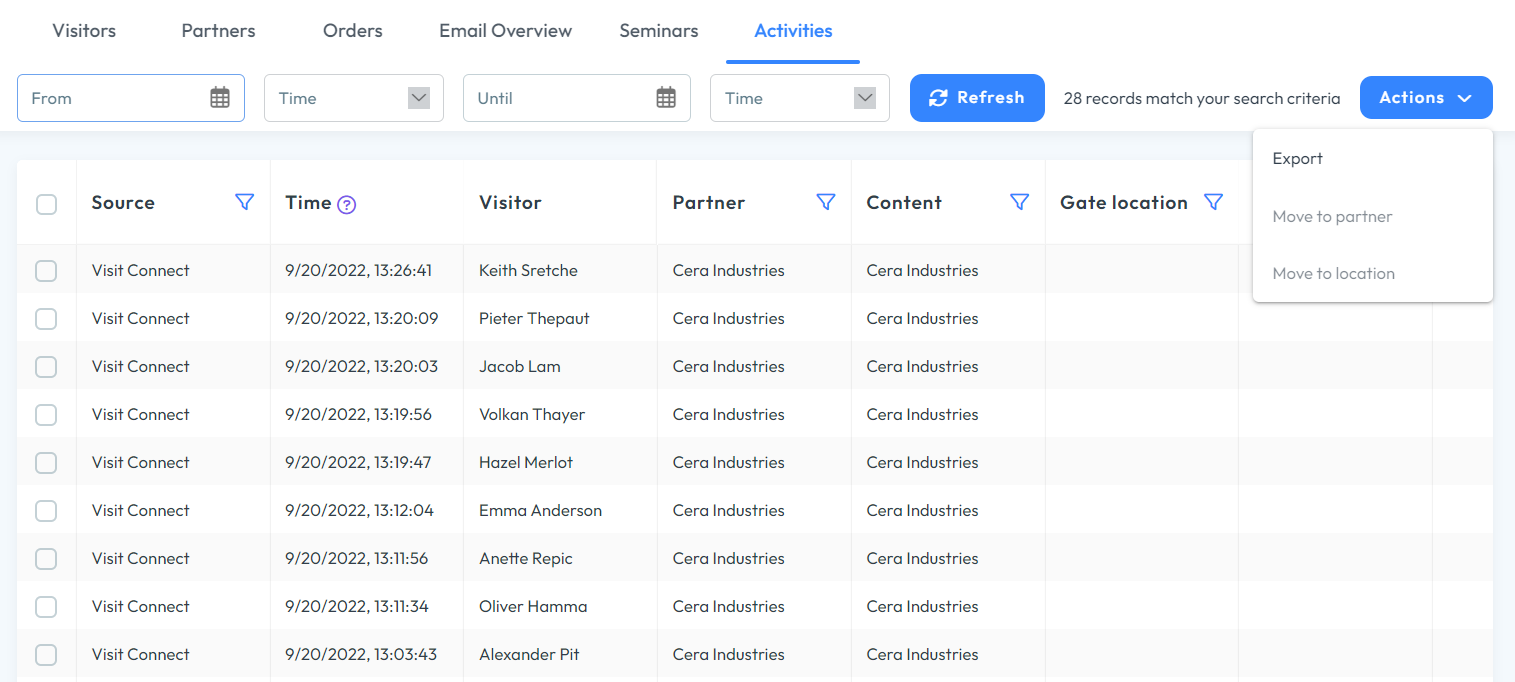Expand the Actions dropdown

1426,97
